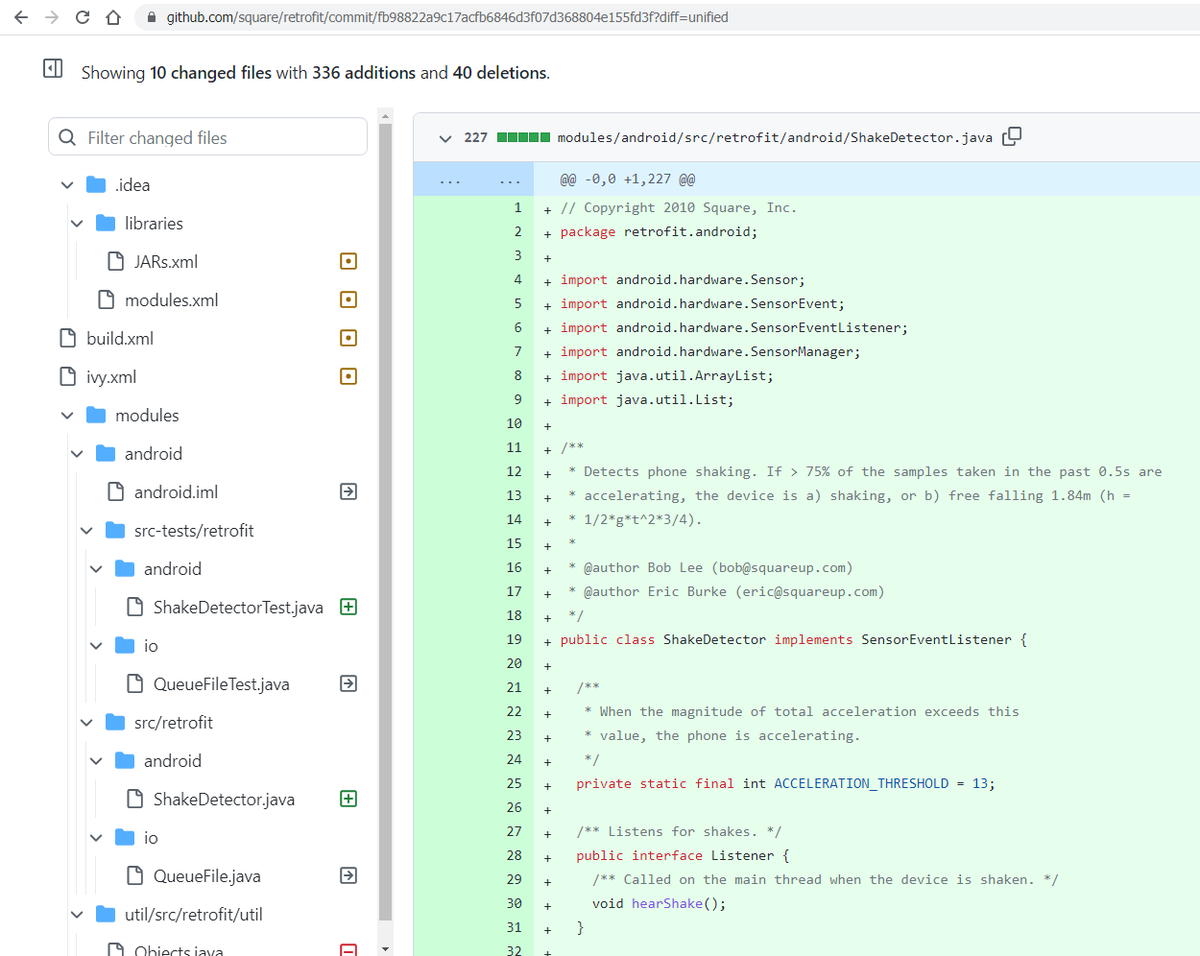This screenshot has width=1200, height=956.
Task: Reload the page with refresh icon
Action: click(x=82, y=17)
